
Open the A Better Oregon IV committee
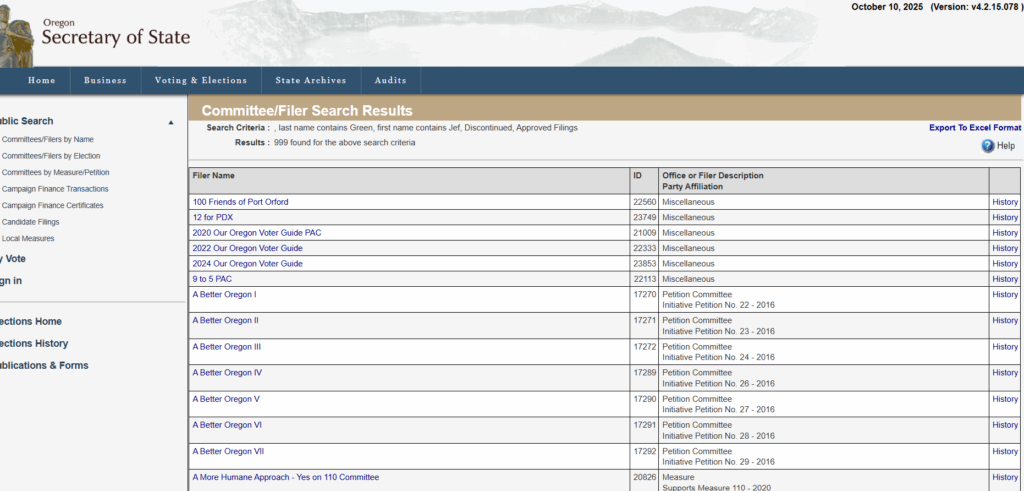tap(227, 373)
